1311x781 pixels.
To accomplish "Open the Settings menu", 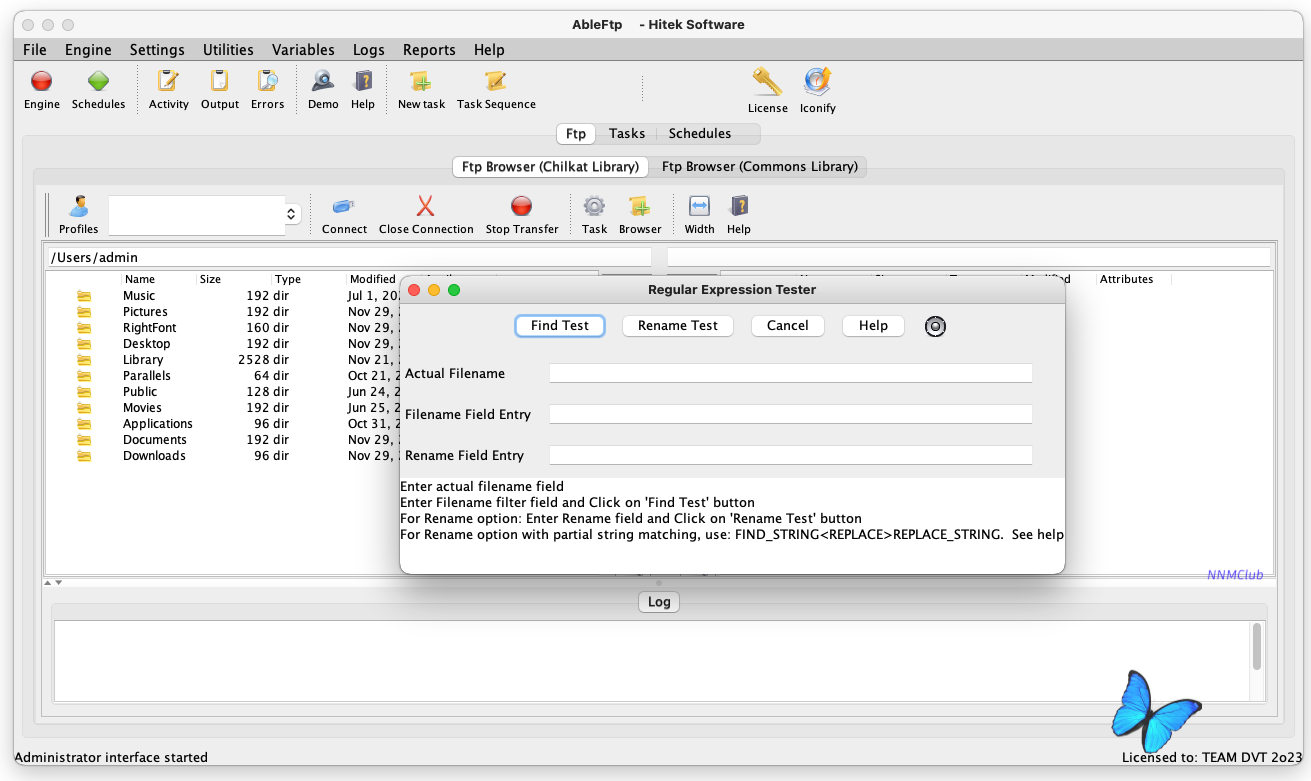I will pyautogui.click(x=157, y=50).
